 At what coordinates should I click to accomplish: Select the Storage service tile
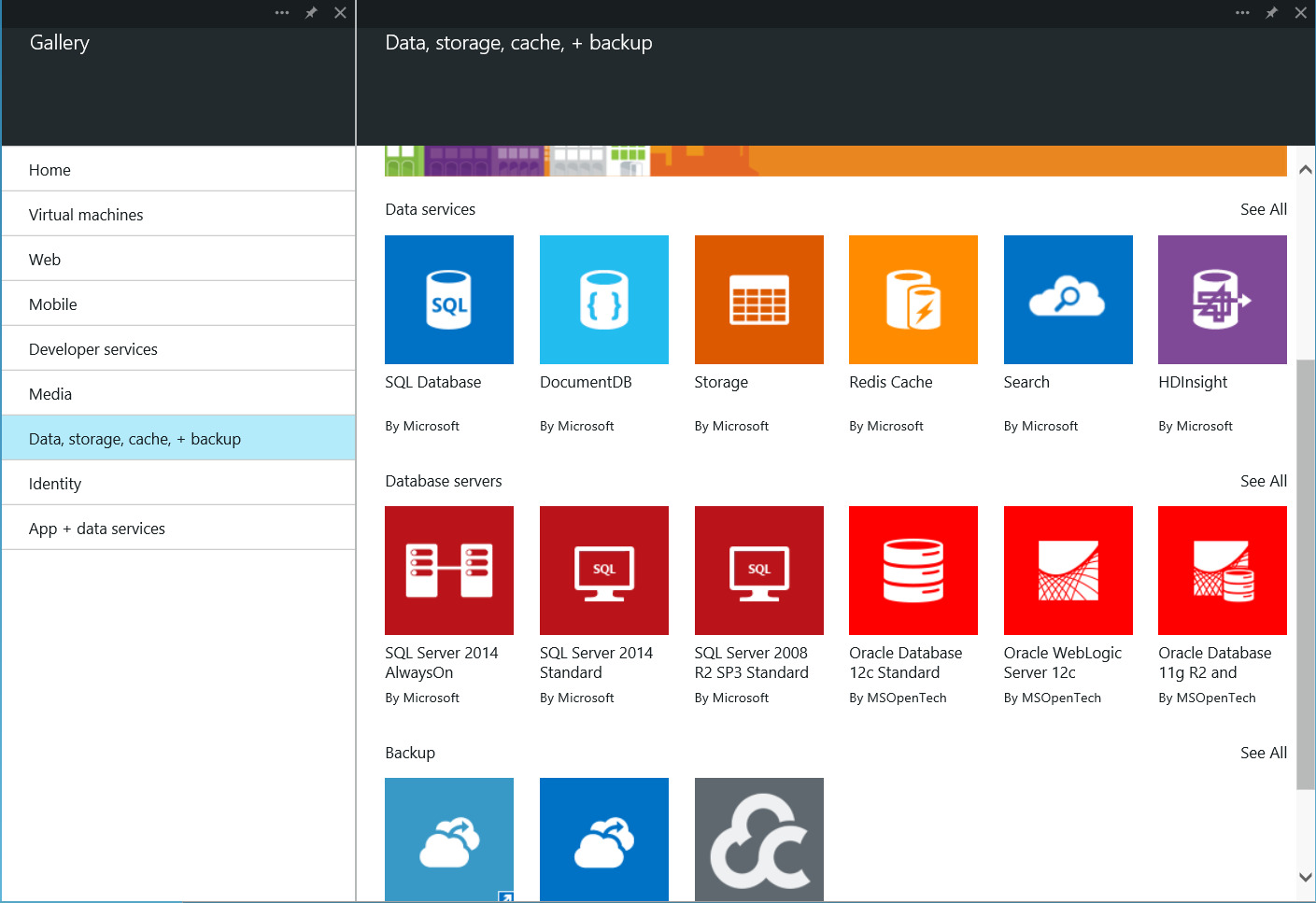pos(759,300)
